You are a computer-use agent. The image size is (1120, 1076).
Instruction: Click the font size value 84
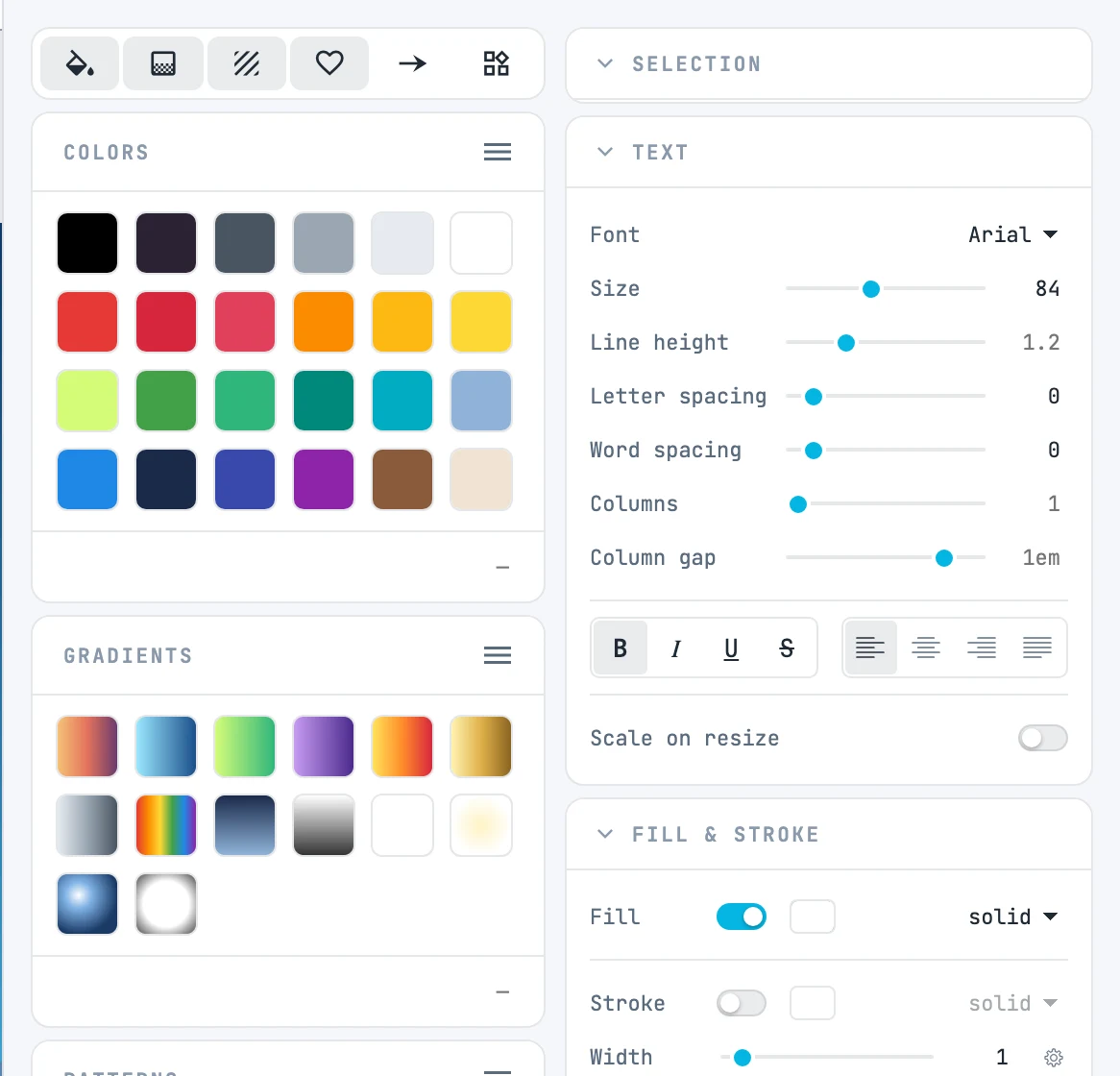(1047, 288)
